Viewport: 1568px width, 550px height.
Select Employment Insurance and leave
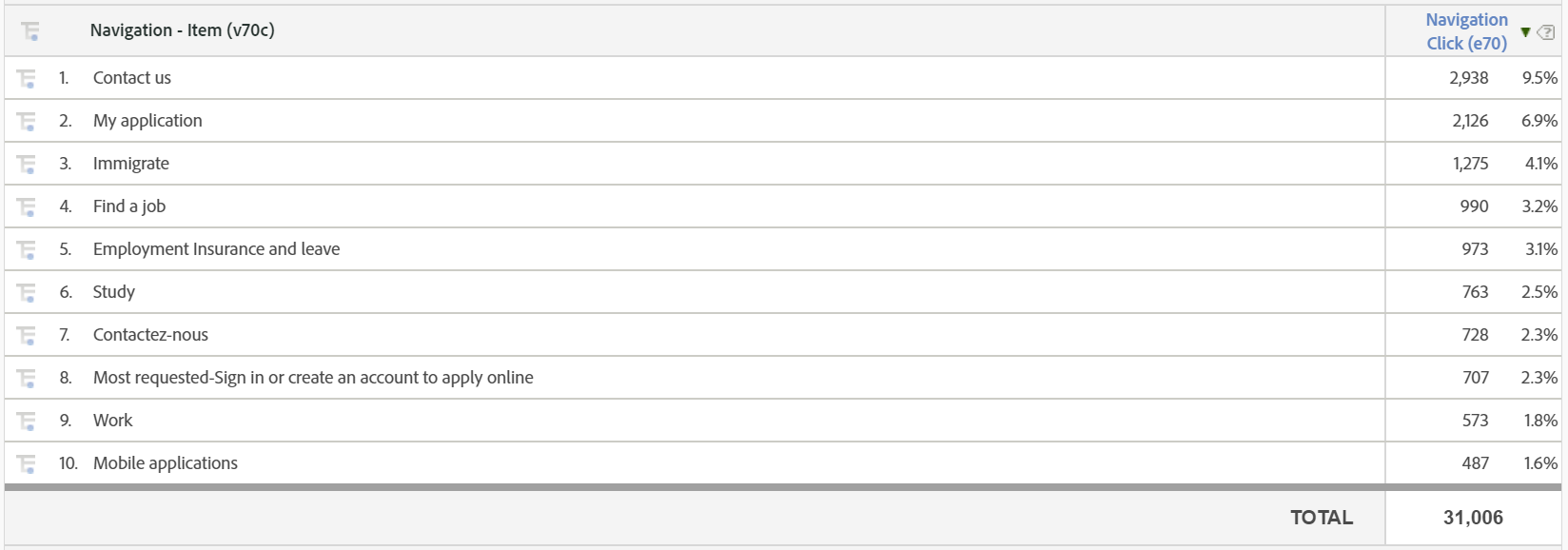[x=217, y=248]
